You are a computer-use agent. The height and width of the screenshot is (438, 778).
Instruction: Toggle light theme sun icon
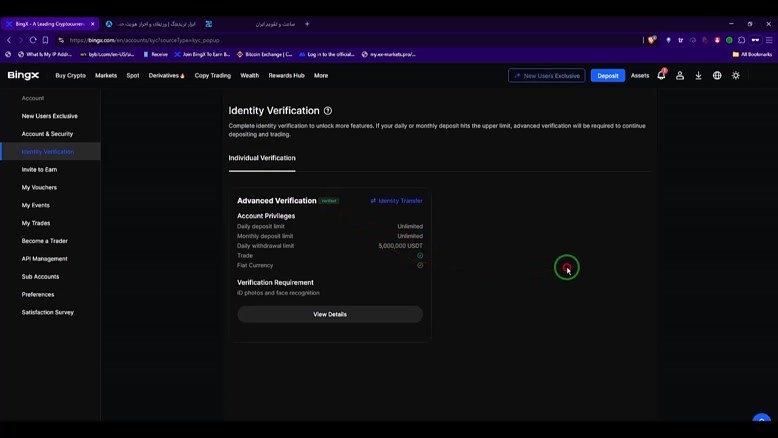tap(736, 76)
